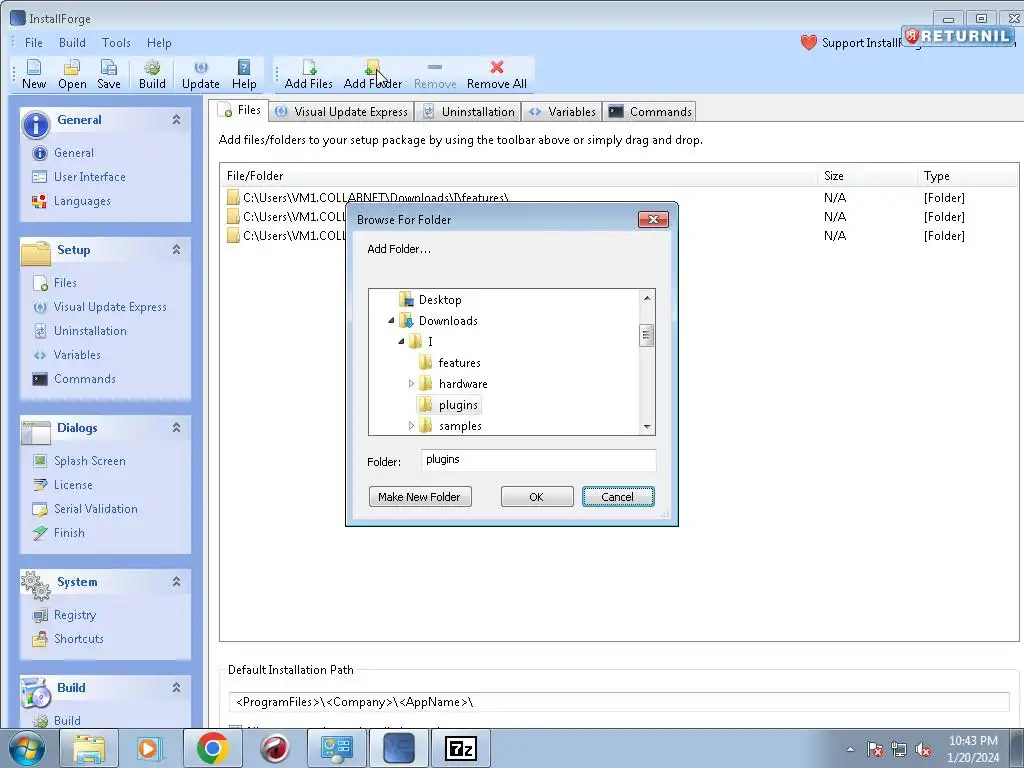This screenshot has width=1024, height=768.
Task: Open the Tools menu
Action: click(x=116, y=43)
